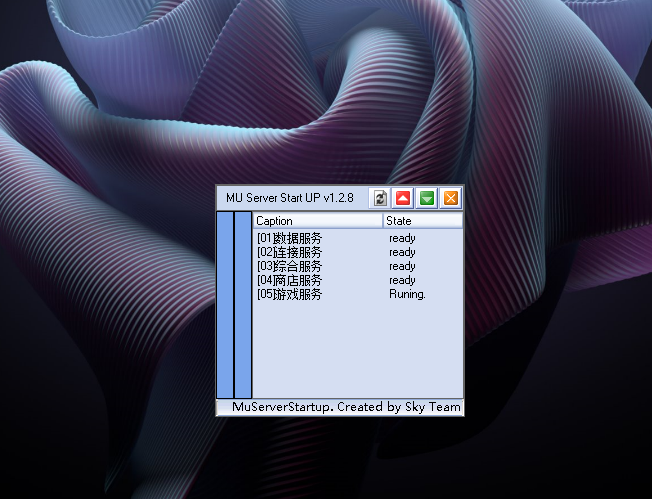The height and width of the screenshot is (499, 652).
Task: Click the empty area below the service list
Action: click(358, 349)
